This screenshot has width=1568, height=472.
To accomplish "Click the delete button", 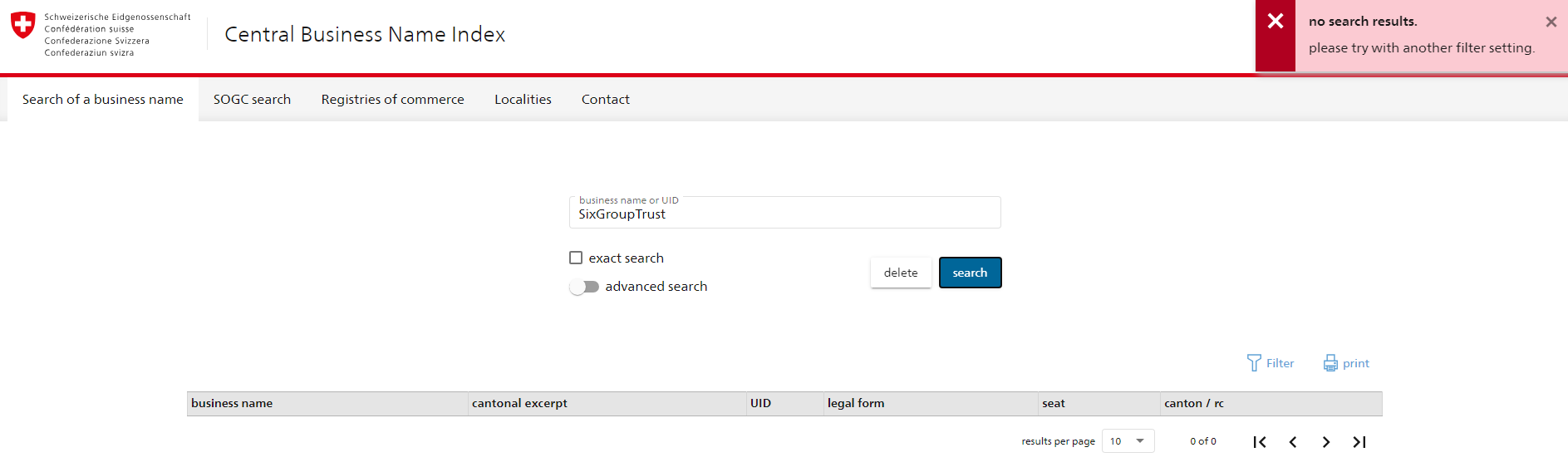I will pyautogui.click(x=901, y=273).
